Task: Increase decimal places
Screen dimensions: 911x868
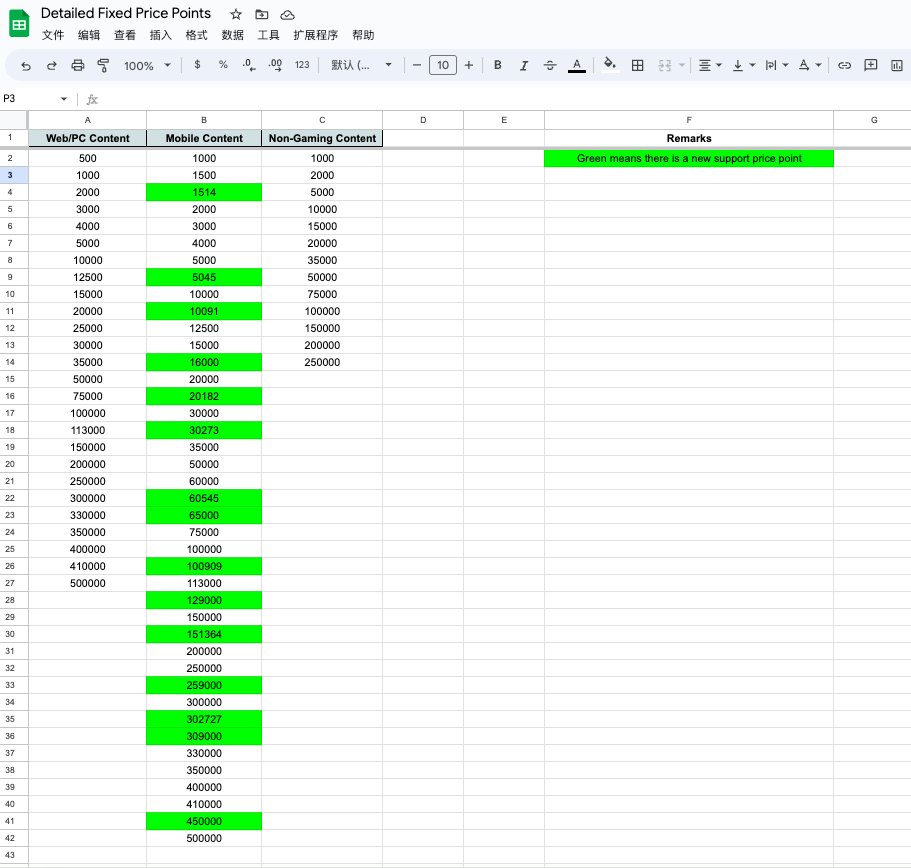Action: coord(275,65)
